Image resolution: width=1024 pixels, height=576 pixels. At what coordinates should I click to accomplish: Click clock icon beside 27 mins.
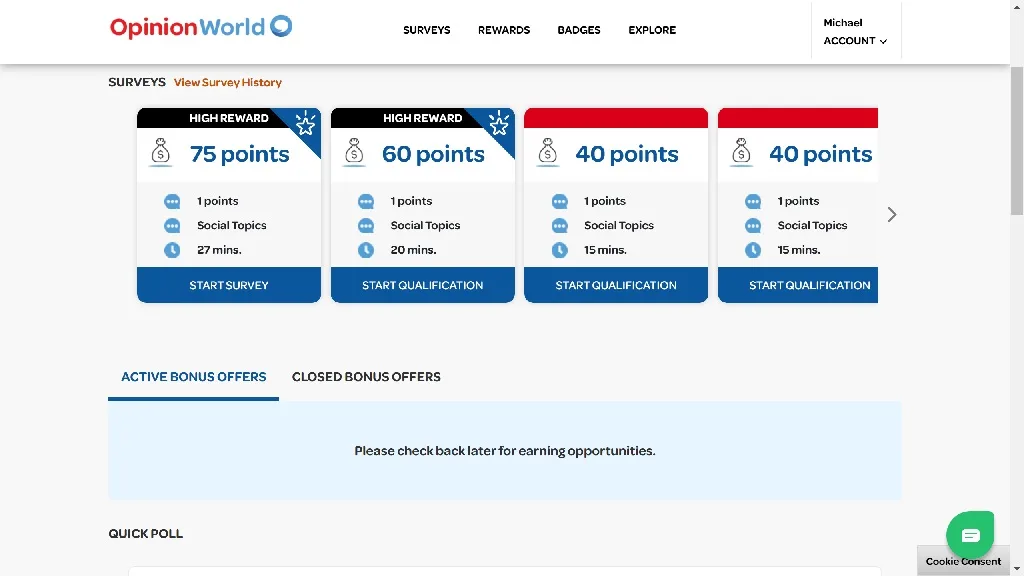coord(172,250)
